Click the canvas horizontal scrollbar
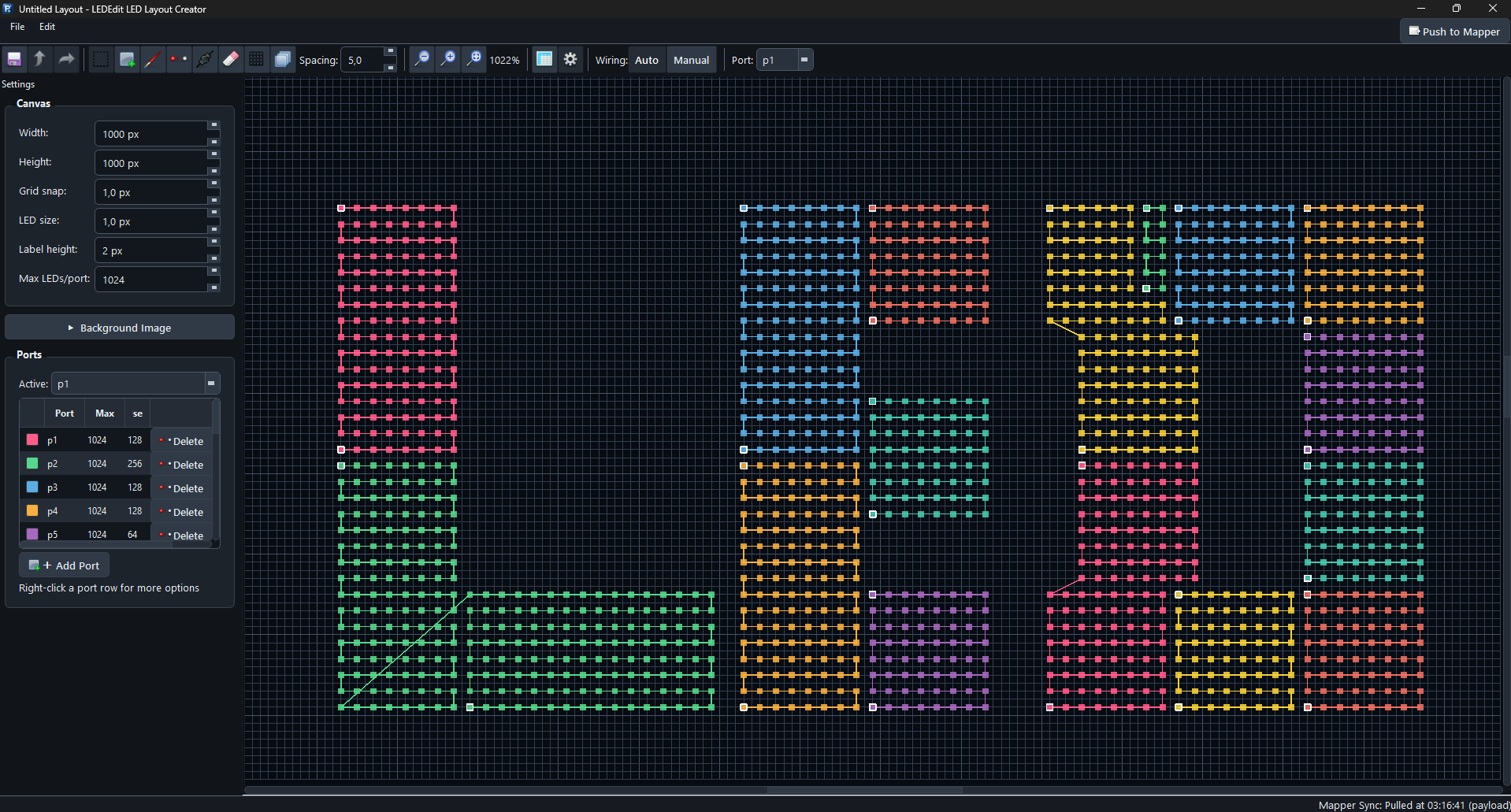Viewport: 1511px width, 812px height. click(x=865, y=789)
